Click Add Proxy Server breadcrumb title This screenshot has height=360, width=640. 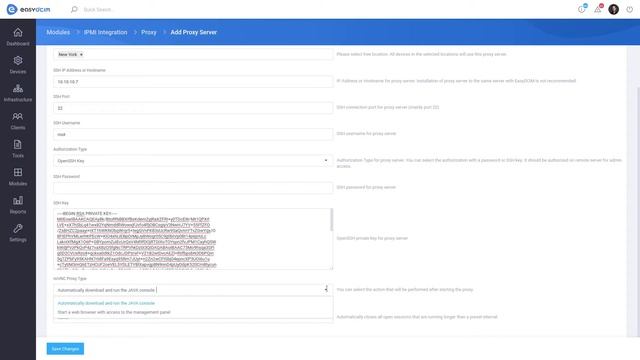193,32
